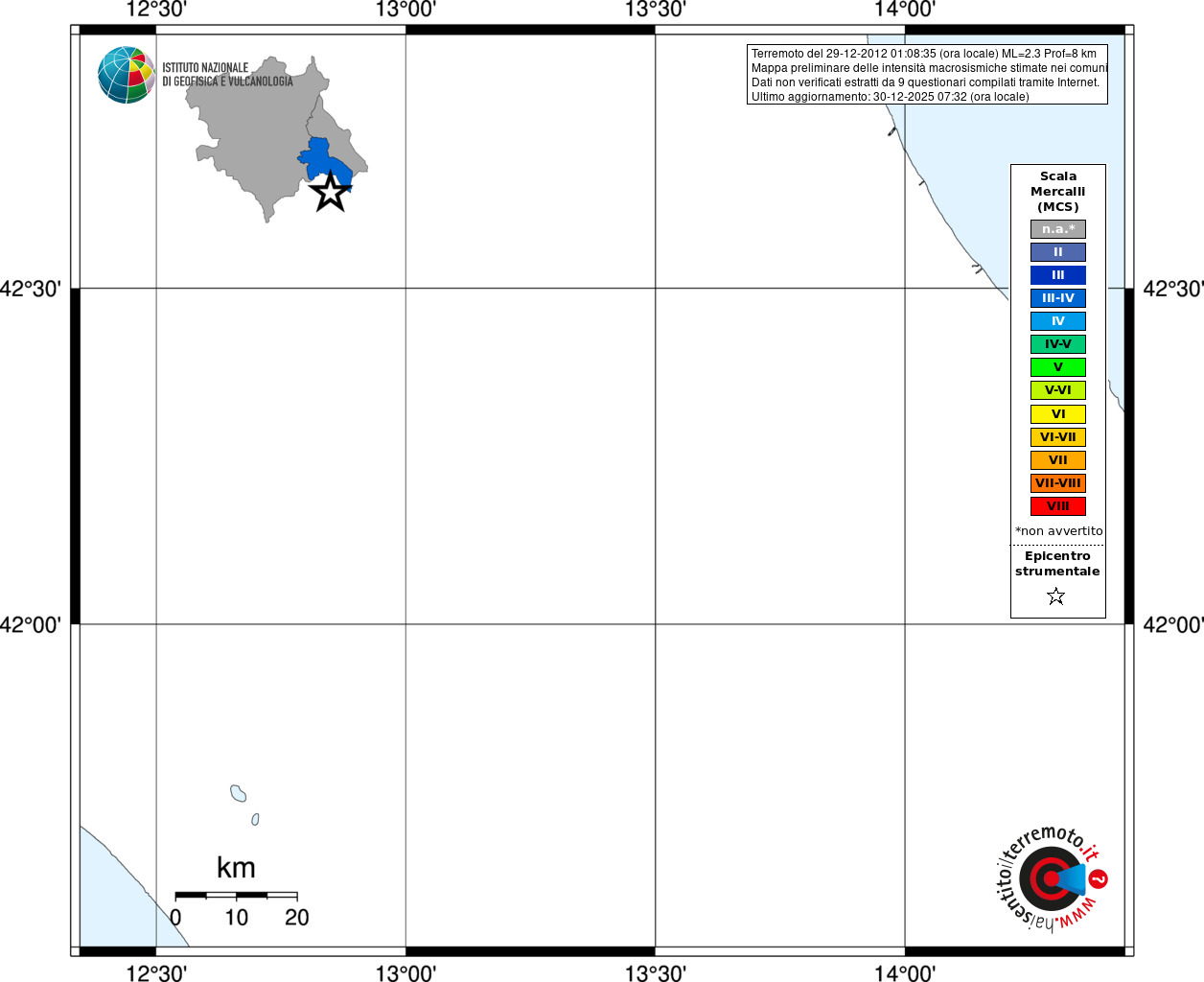
Task: Select the IV-V intensity legend swatch
Action: [1058, 344]
